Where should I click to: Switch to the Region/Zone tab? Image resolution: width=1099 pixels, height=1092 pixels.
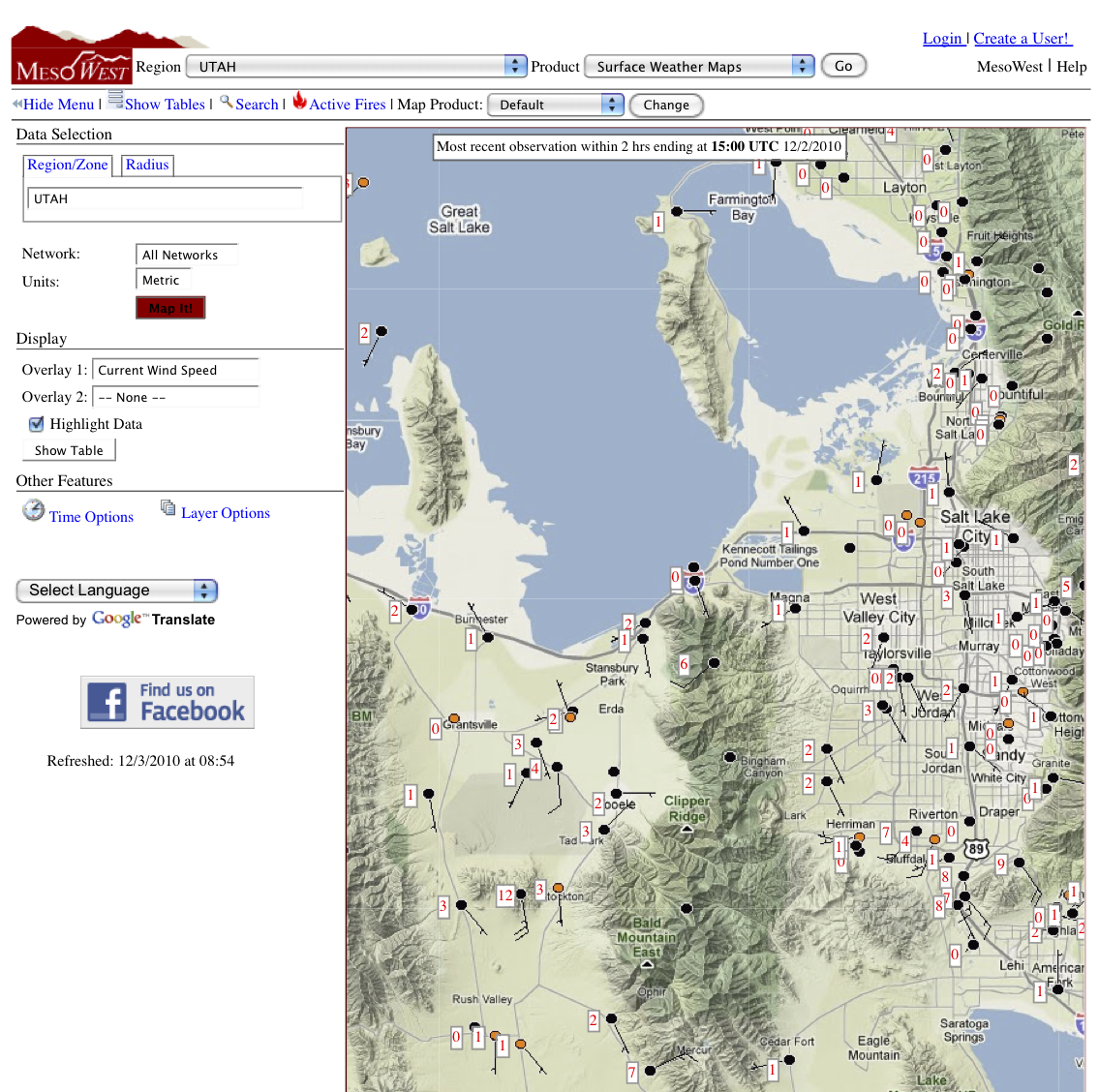pyautogui.click(x=68, y=166)
